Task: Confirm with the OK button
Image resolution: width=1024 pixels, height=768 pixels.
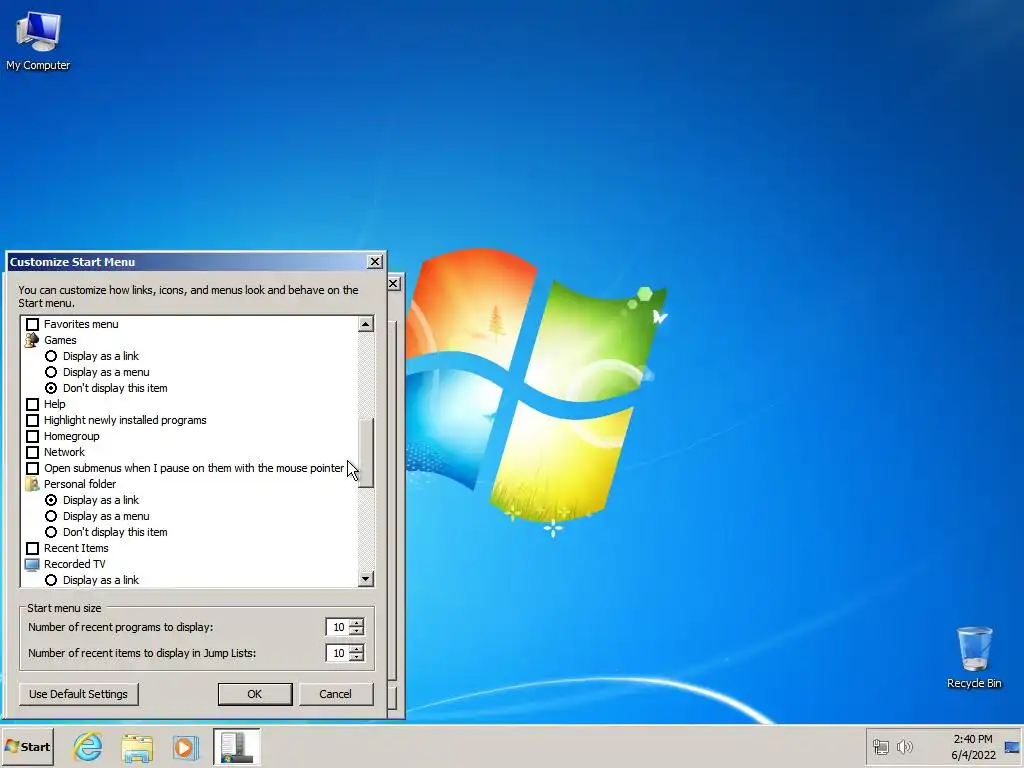Action: (x=255, y=694)
